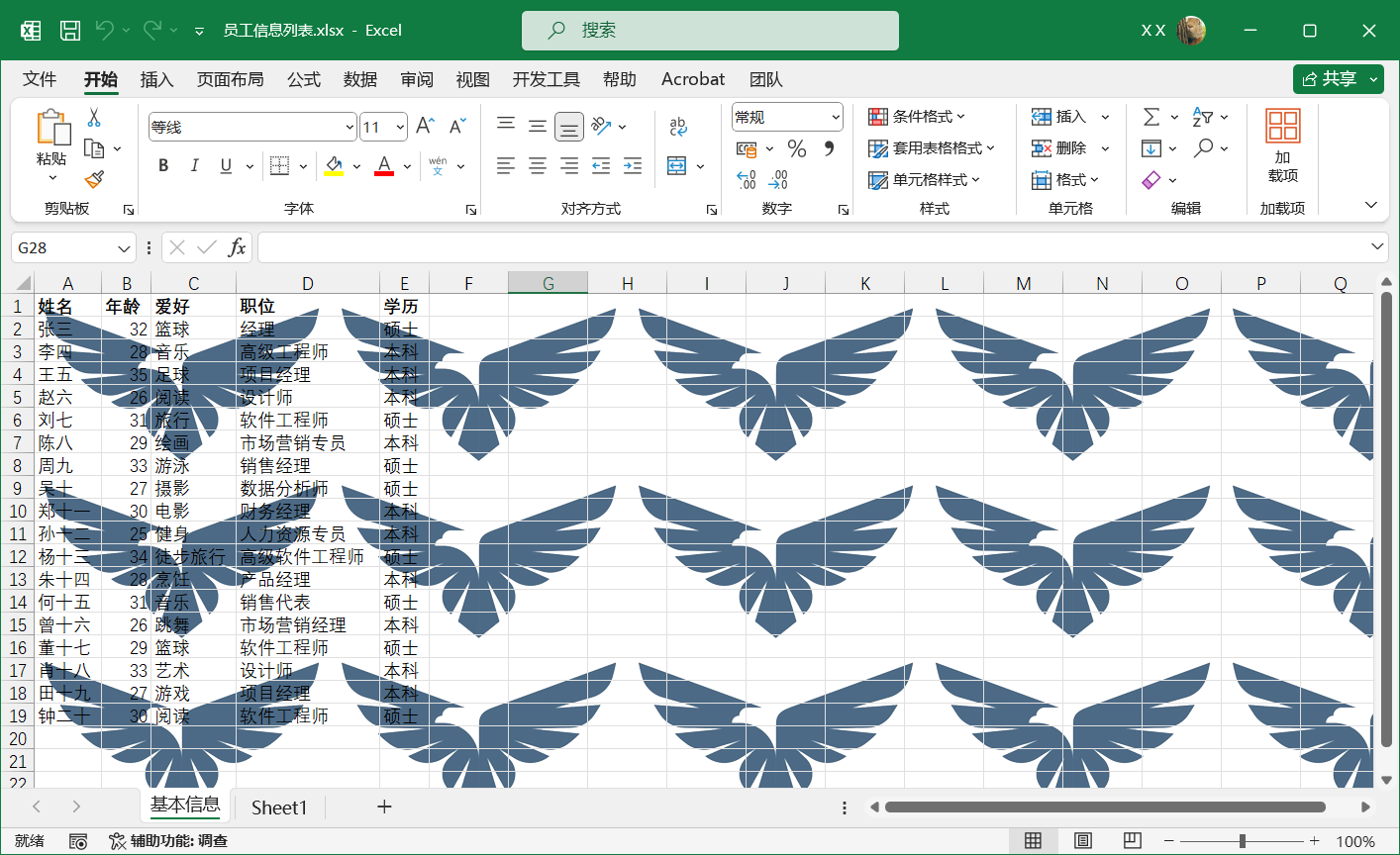This screenshot has width=1400, height=855.
Task: Switch to the Sheet1 worksheet tab
Action: (x=278, y=807)
